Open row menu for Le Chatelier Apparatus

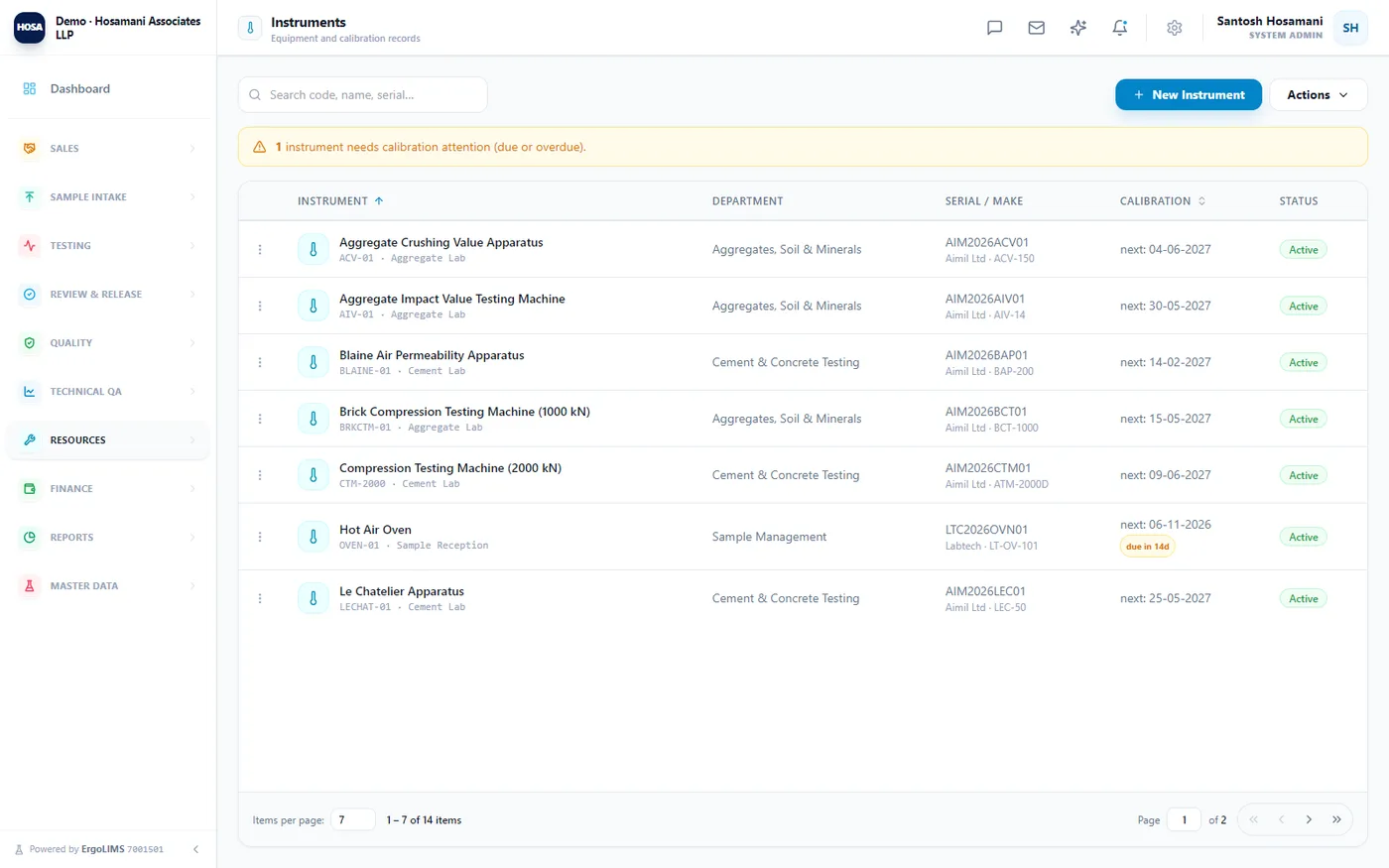[x=260, y=598]
